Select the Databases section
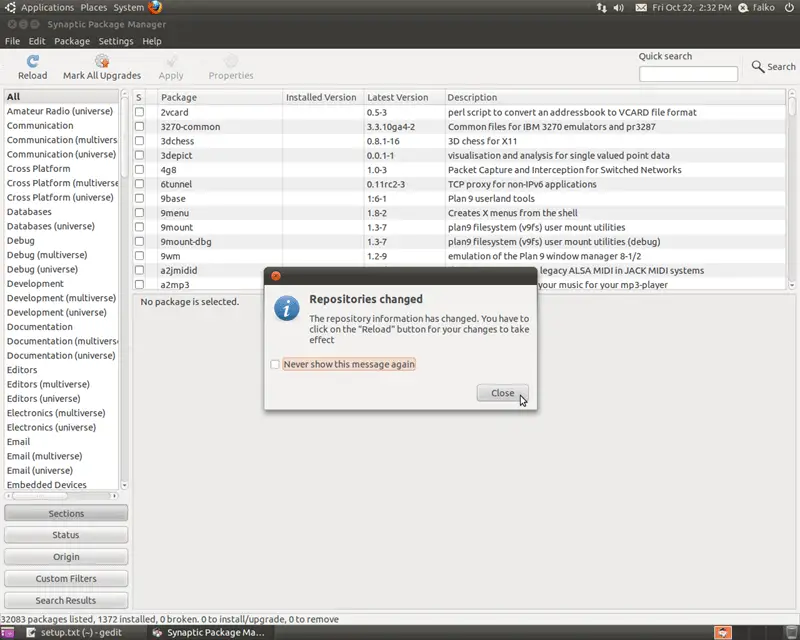The image size is (800, 640). point(61,212)
